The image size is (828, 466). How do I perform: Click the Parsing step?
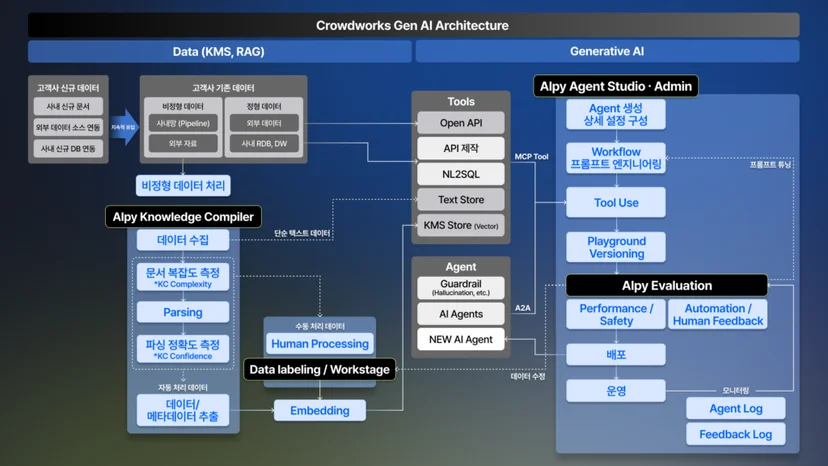pyautogui.click(x=183, y=312)
